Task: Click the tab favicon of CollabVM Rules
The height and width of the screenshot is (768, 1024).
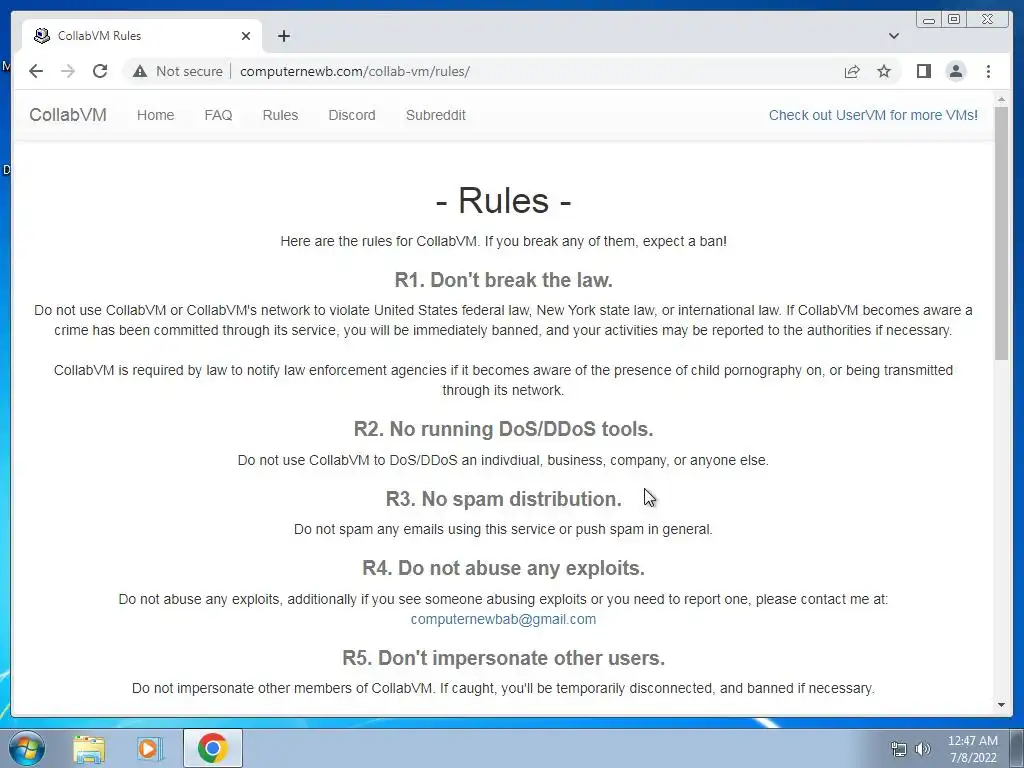Action: point(42,36)
